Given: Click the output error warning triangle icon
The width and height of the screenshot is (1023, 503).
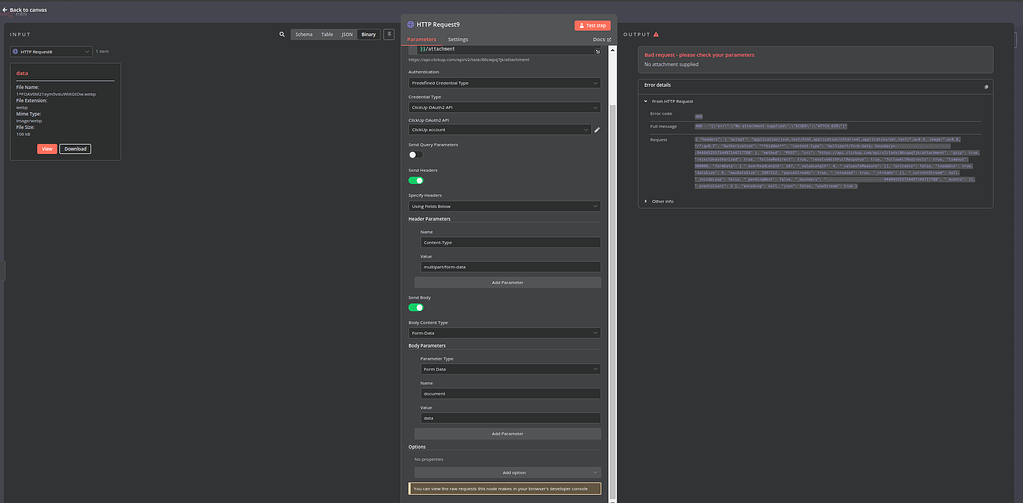Looking at the screenshot, I should click(656, 34).
